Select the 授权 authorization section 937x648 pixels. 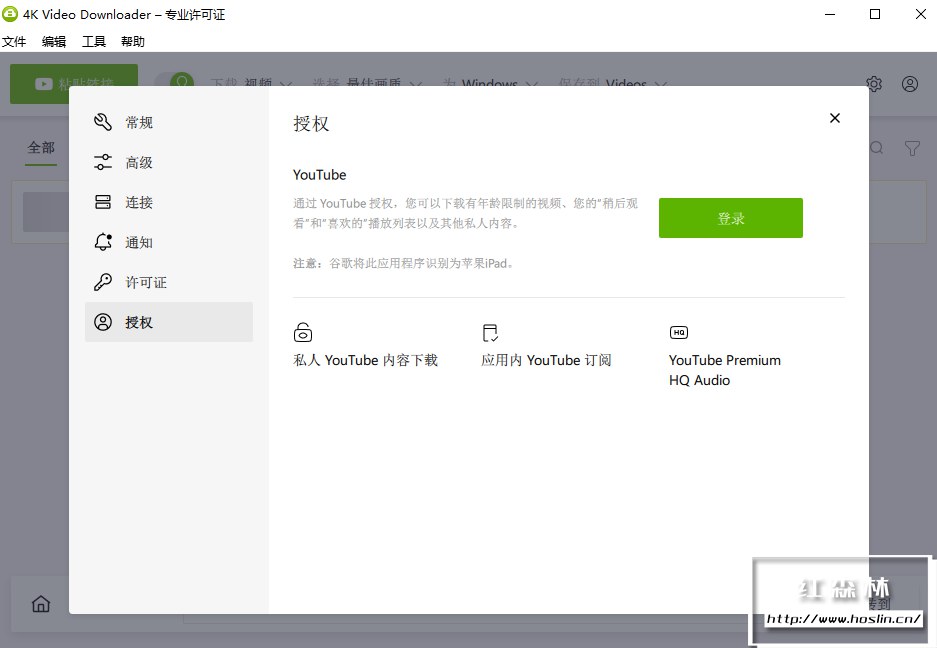coord(169,322)
